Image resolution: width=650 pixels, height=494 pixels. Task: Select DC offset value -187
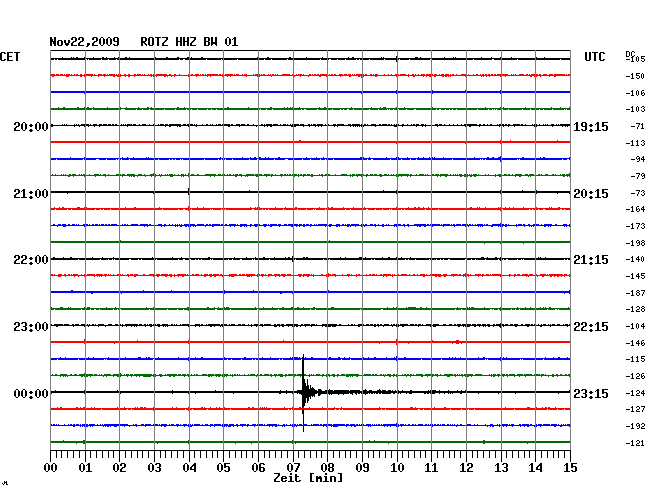click(635, 293)
